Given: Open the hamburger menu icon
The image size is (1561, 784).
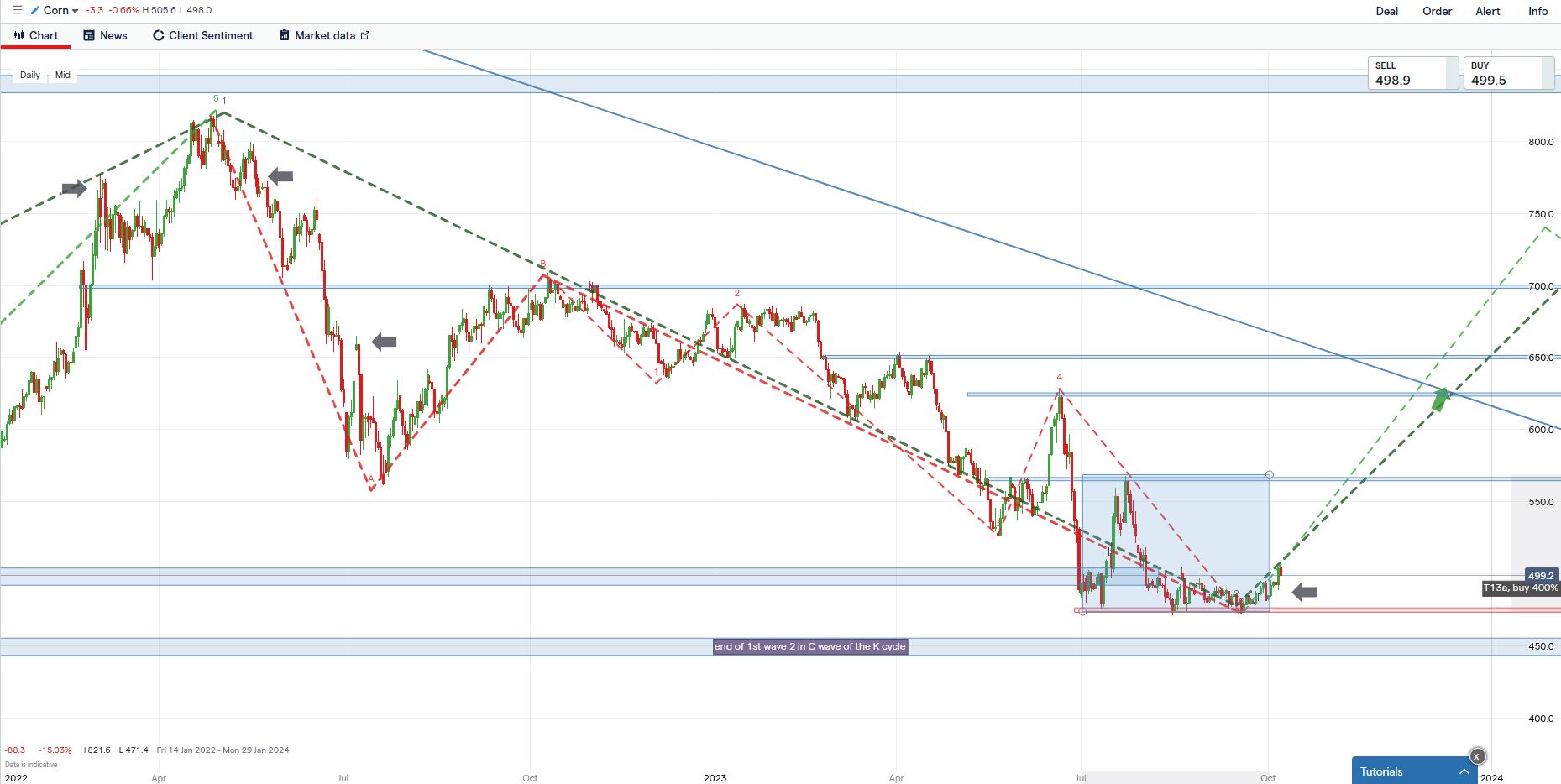Looking at the screenshot, I should 16,10.
